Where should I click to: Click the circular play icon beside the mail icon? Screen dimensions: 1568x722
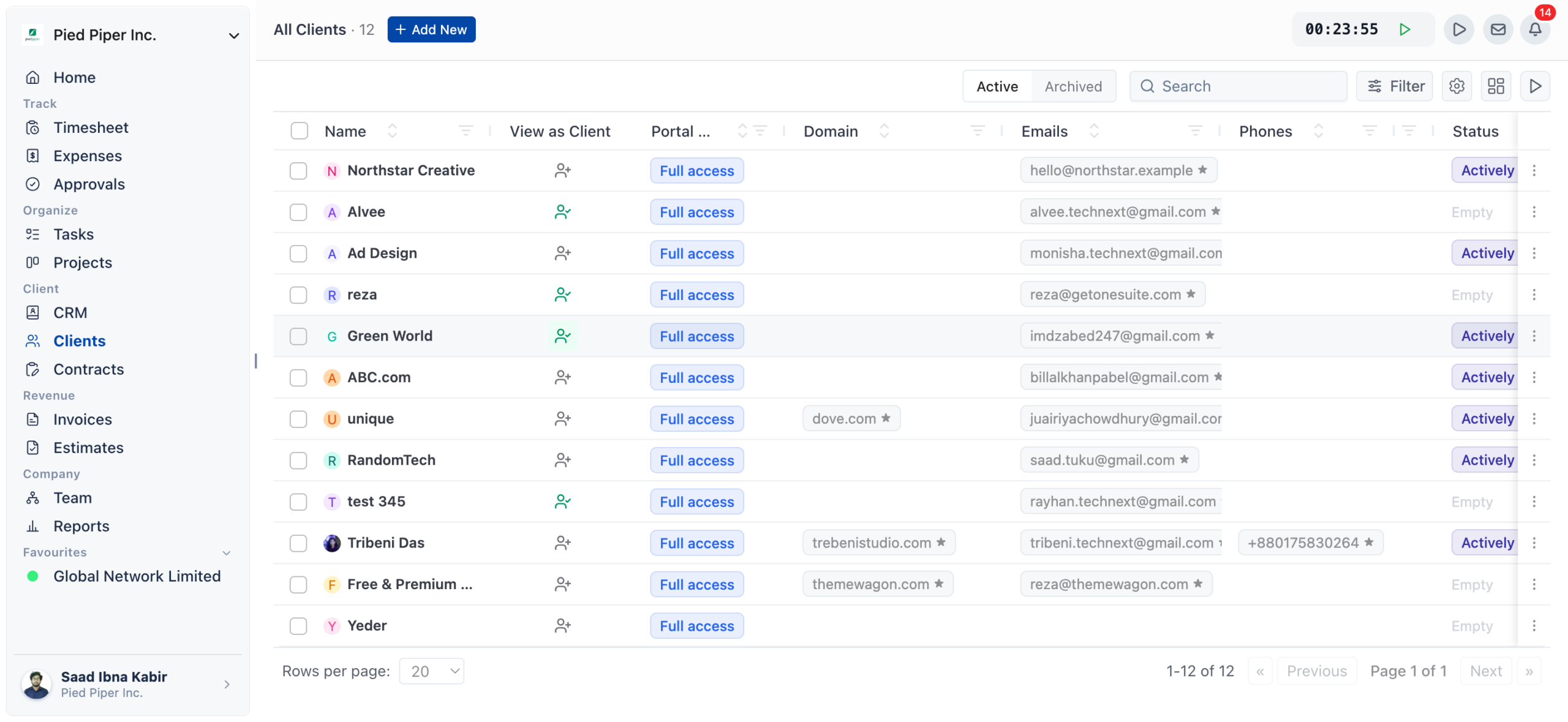1459,29
